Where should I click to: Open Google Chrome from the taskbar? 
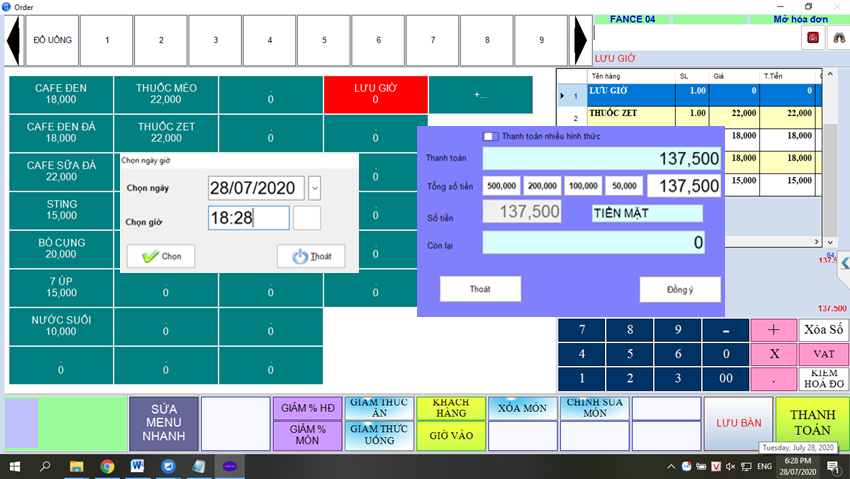[107, 466]
